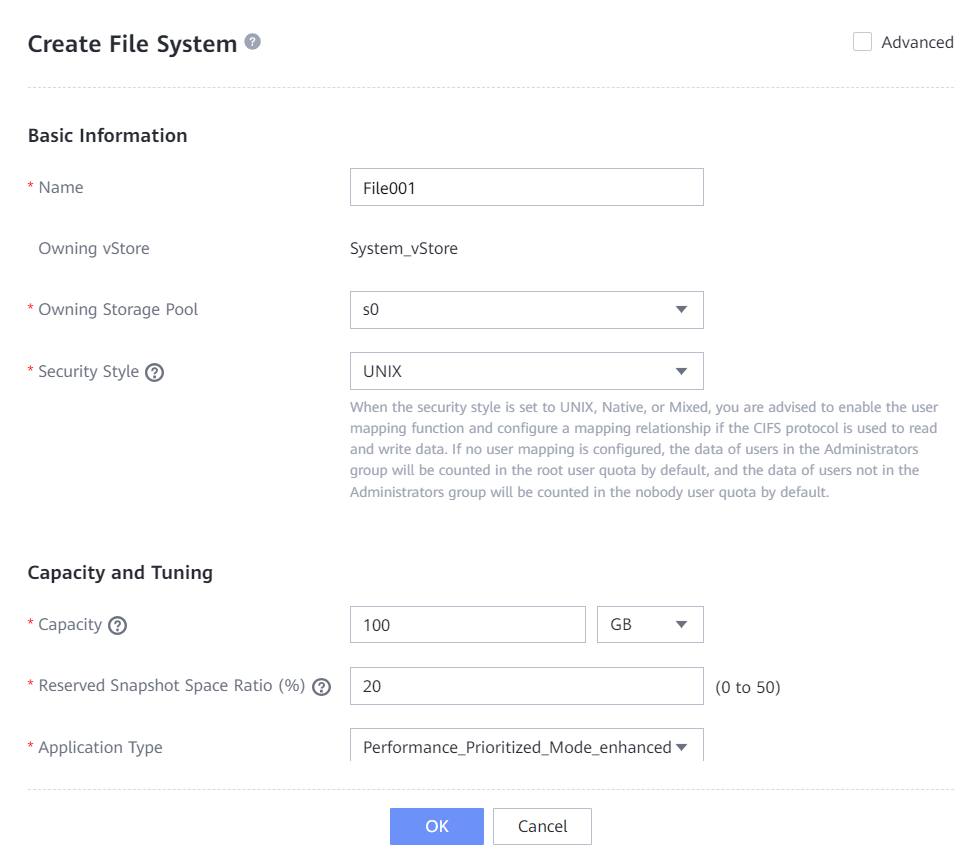
Task: Click the Create File System dialog title
Action: (x=132, y=44)
